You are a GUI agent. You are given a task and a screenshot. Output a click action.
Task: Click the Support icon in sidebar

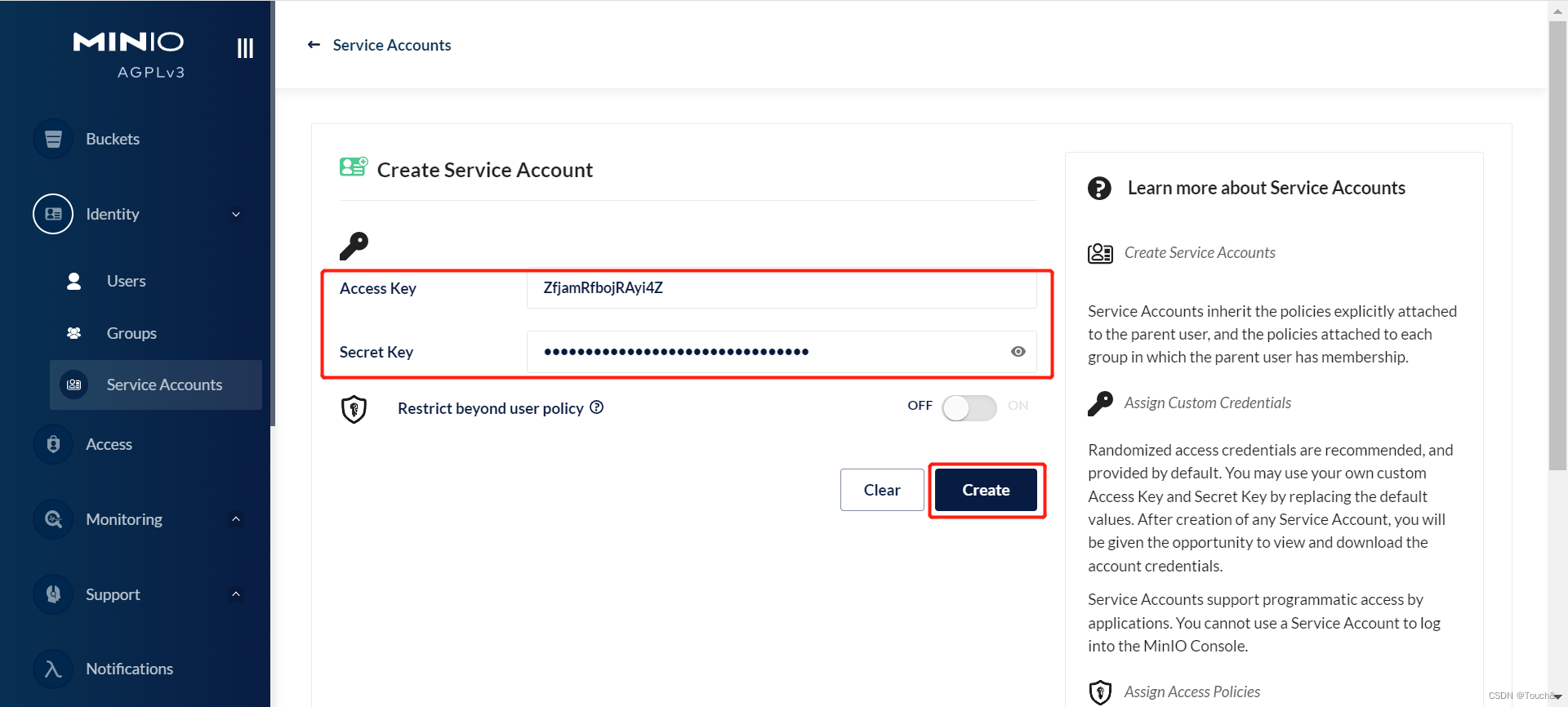click(53, 594)
